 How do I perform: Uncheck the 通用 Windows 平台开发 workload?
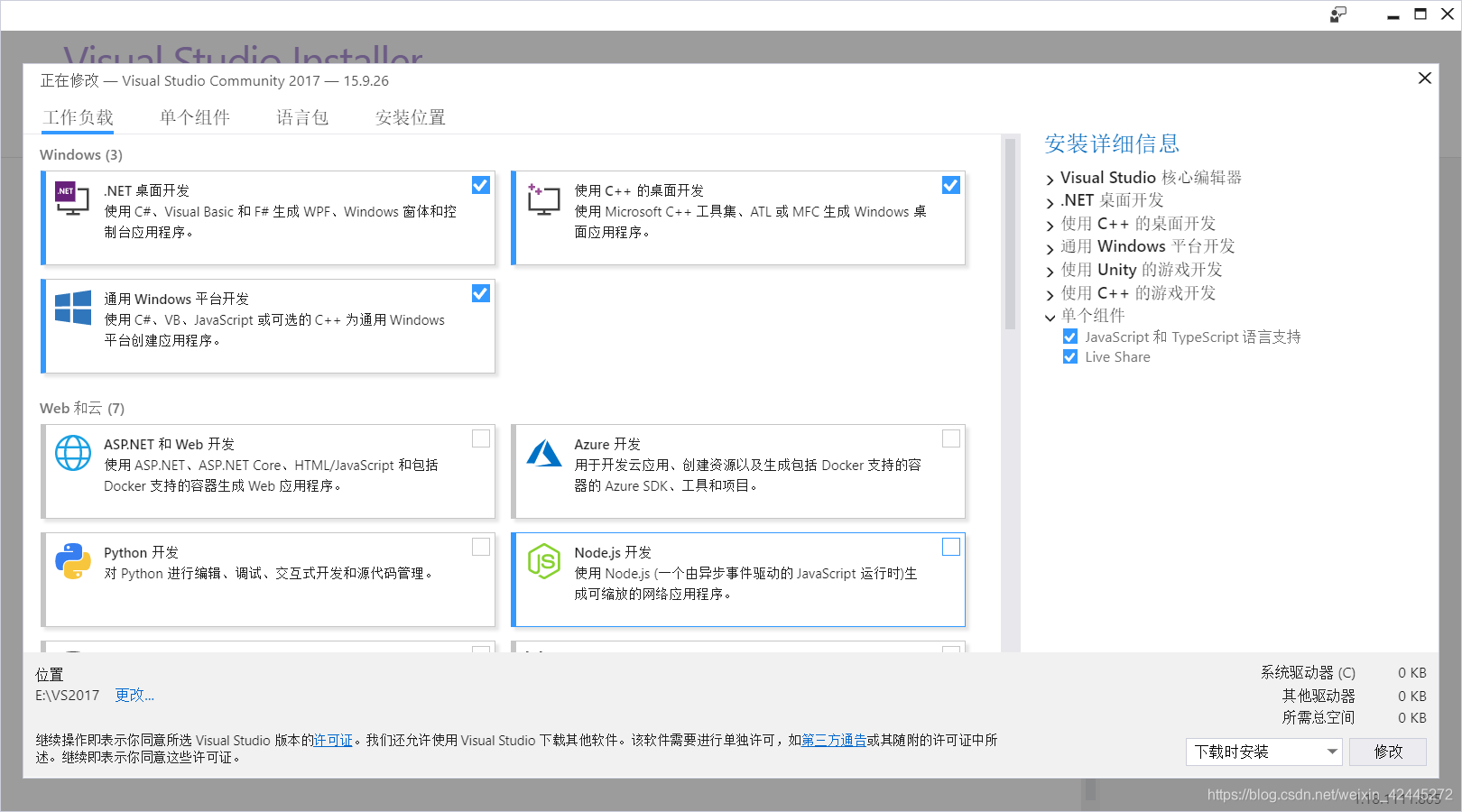click(x=481, y=293)
